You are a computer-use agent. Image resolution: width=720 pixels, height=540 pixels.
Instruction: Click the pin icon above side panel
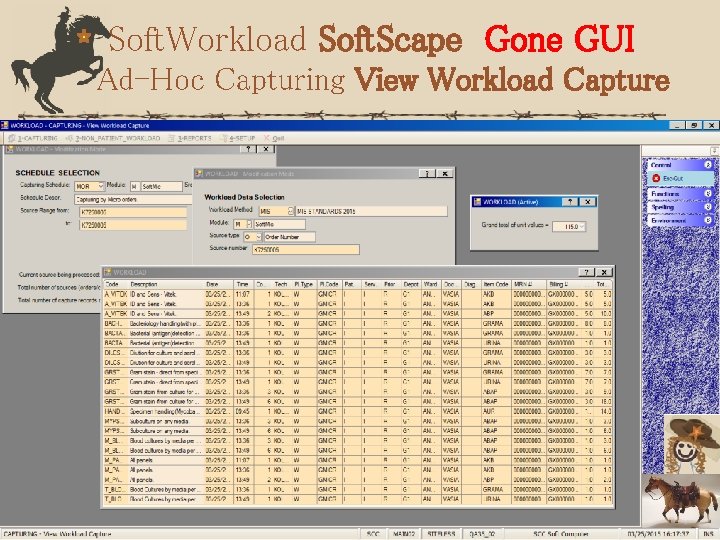coord(714,150)
